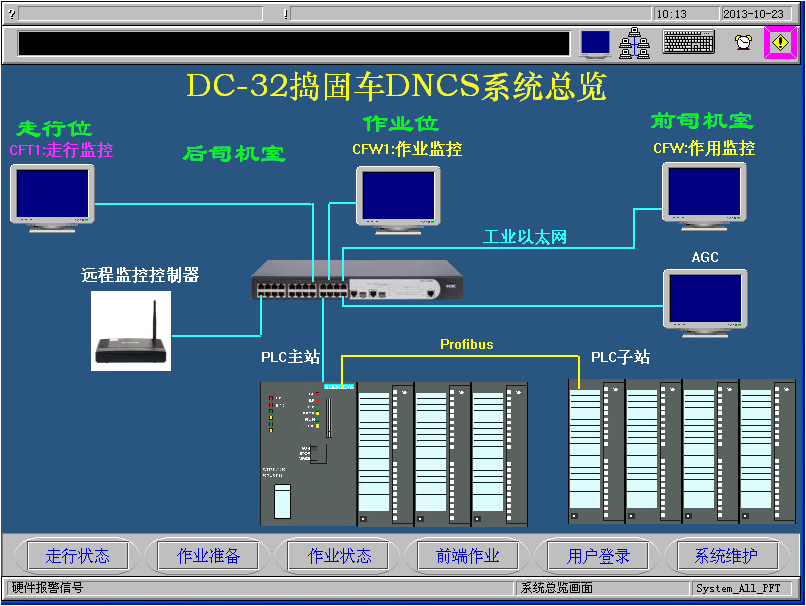Go to 作业准备 screen
The image size is (806, 606).
[208, 556]
